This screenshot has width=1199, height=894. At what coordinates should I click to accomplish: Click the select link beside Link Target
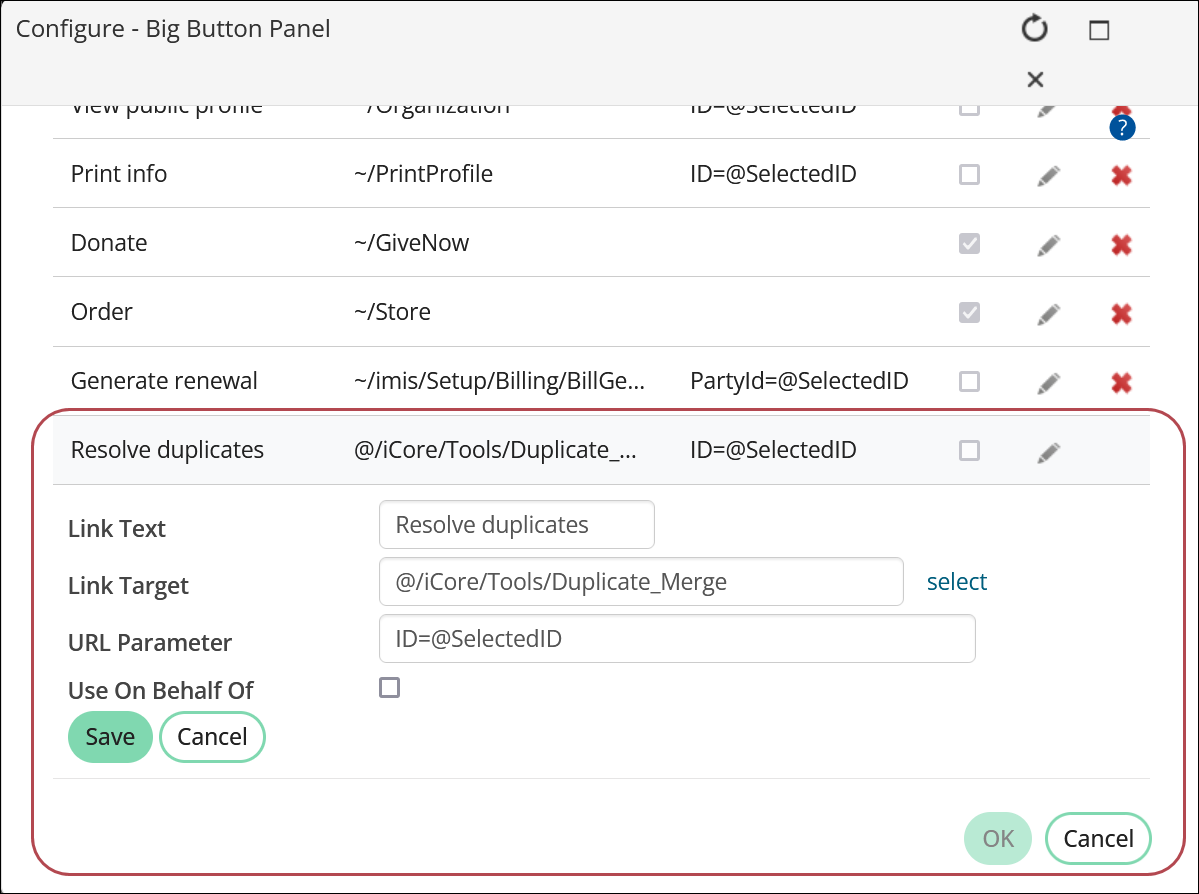tap(957, 582)
